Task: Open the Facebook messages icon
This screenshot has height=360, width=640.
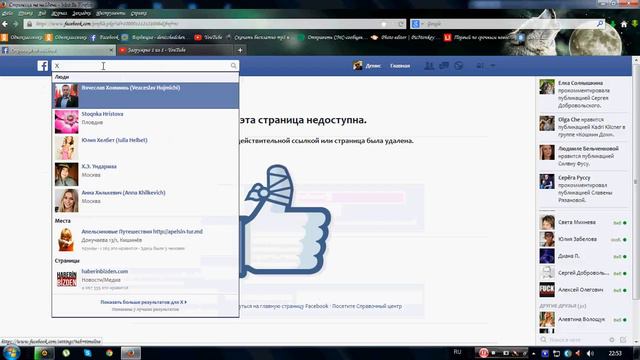Action: click(x=444, y=66)
